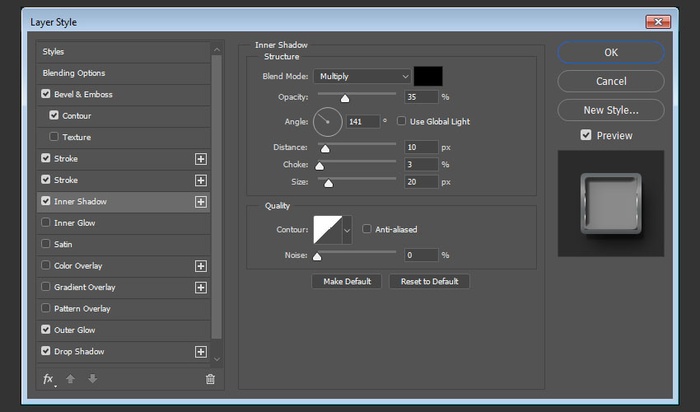
Task: Select the Outer Glow effect entry
Action: [76, 330]
